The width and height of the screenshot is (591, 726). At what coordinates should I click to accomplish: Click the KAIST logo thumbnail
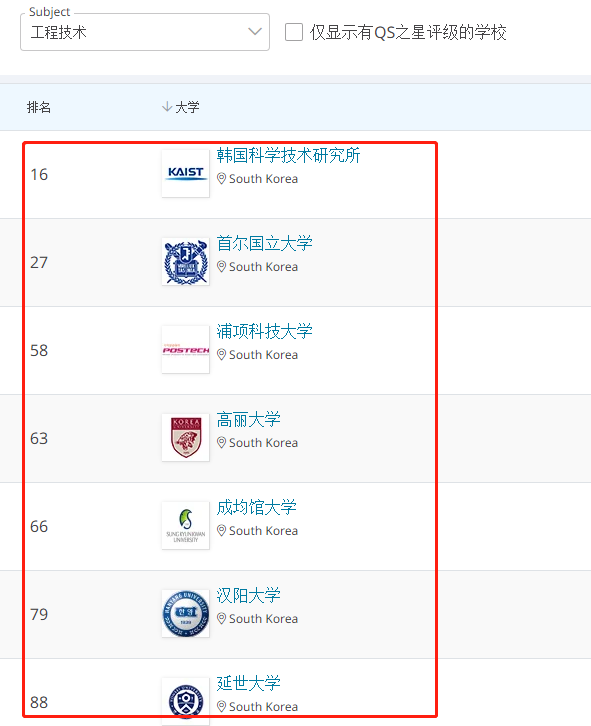point(185,174)
